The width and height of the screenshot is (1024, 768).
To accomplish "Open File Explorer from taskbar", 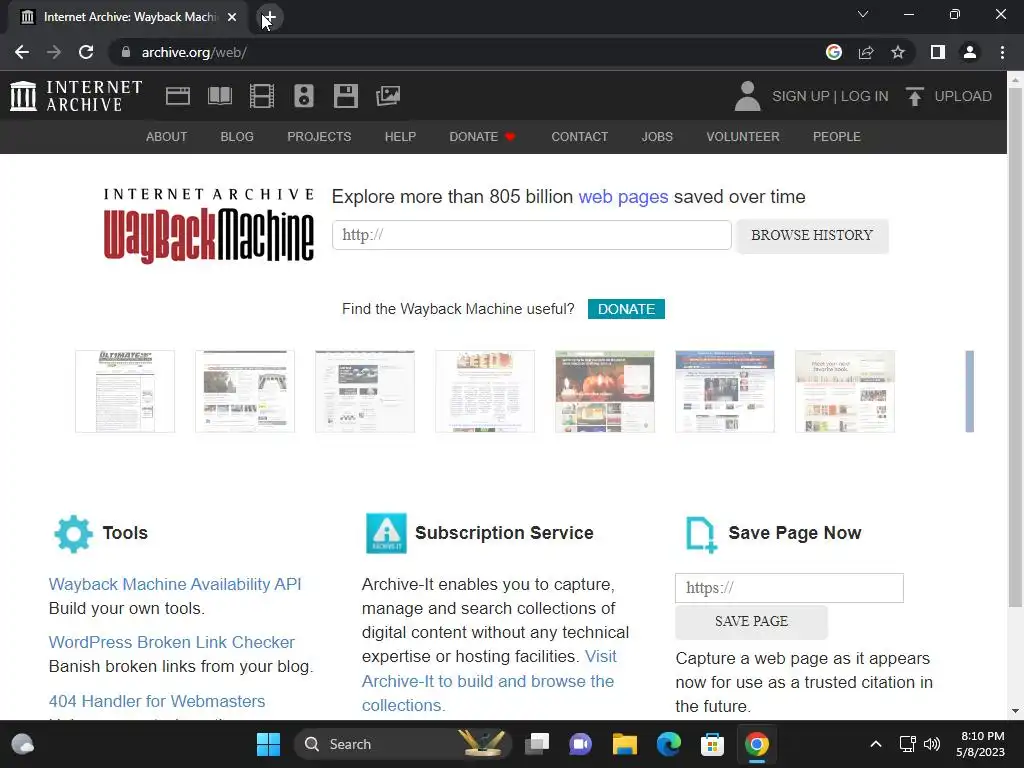I will [x=624, y=744].
